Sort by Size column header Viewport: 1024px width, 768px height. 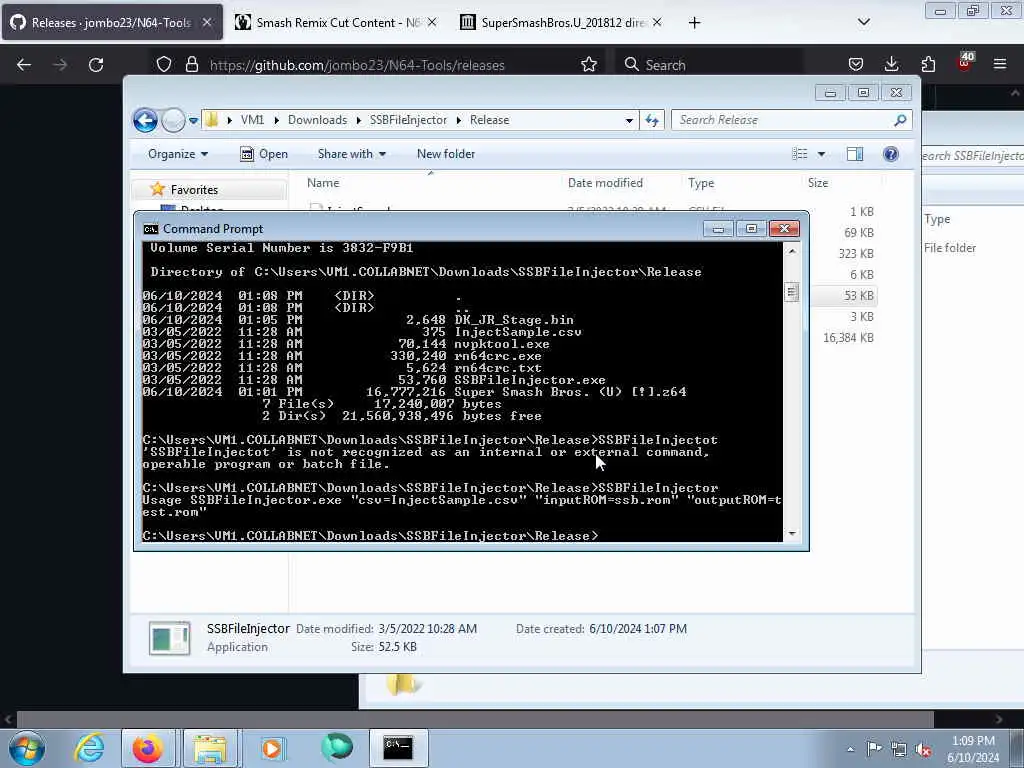tap(818, 183)
